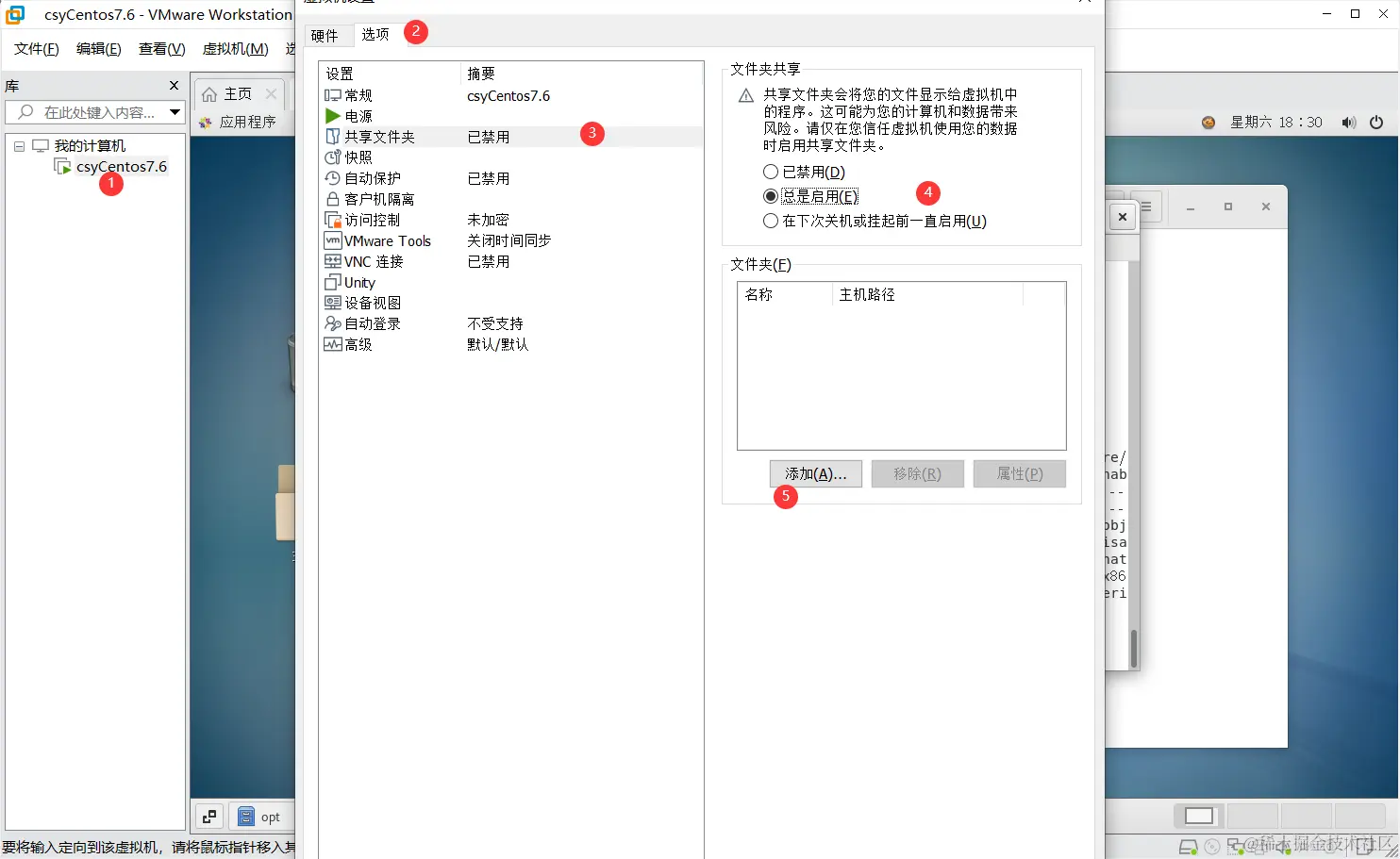Viewport: 1400px width, 859px height.
Task: Open the File (文件) menu
Action: pos(37,49)
